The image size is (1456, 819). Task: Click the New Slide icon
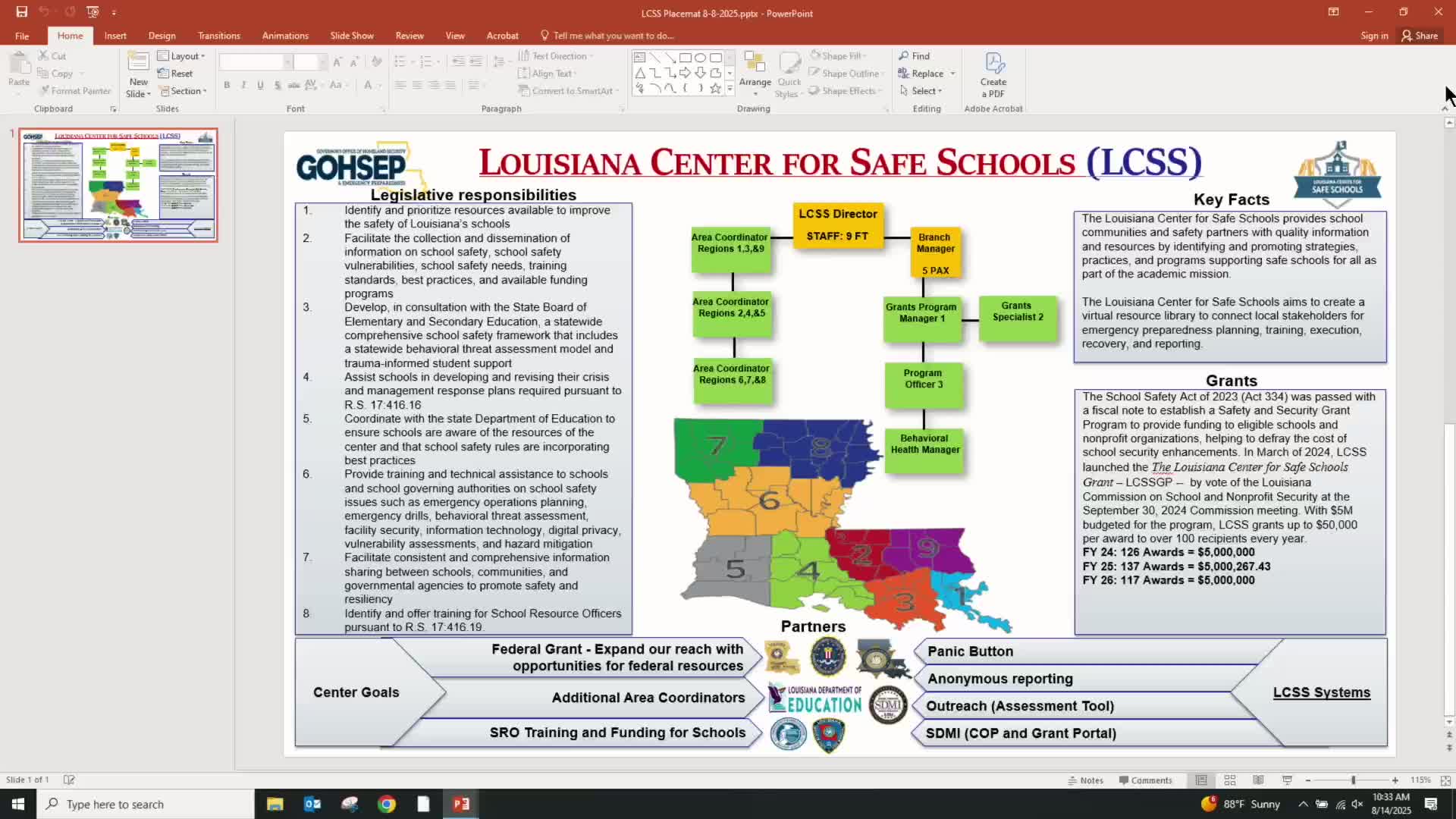click(138, 64)
